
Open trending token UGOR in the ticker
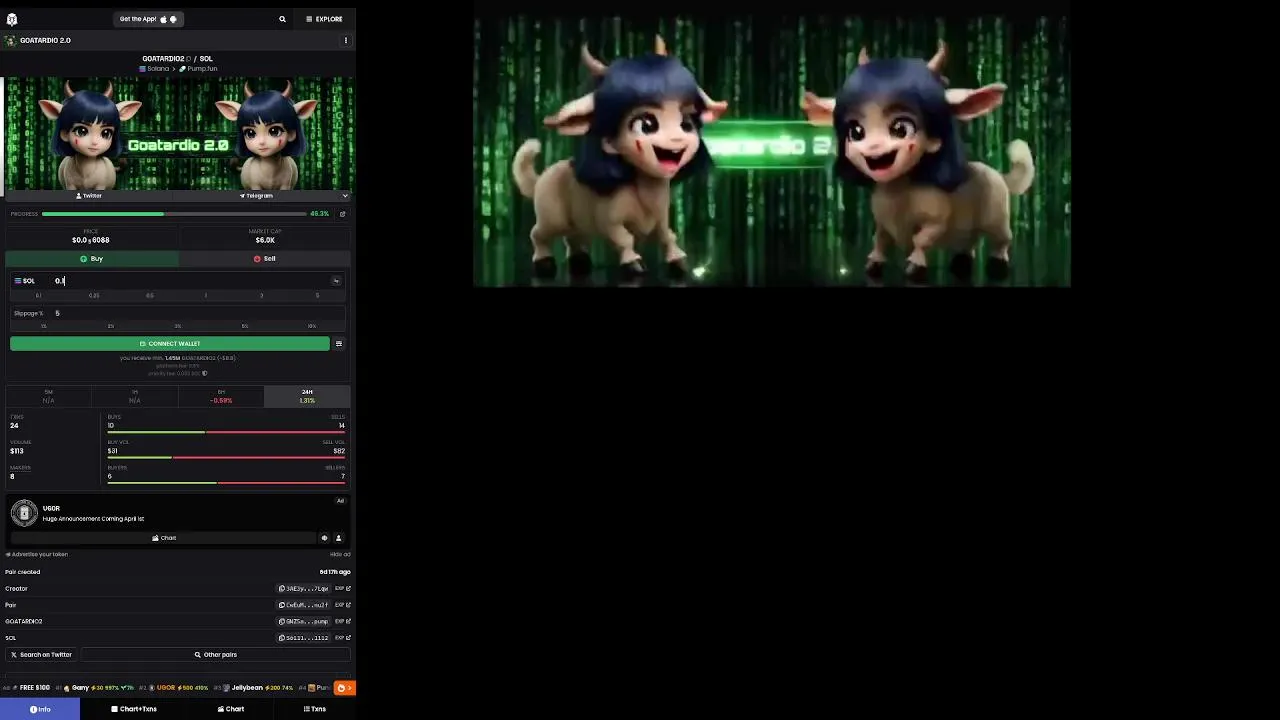click(175, 688)
